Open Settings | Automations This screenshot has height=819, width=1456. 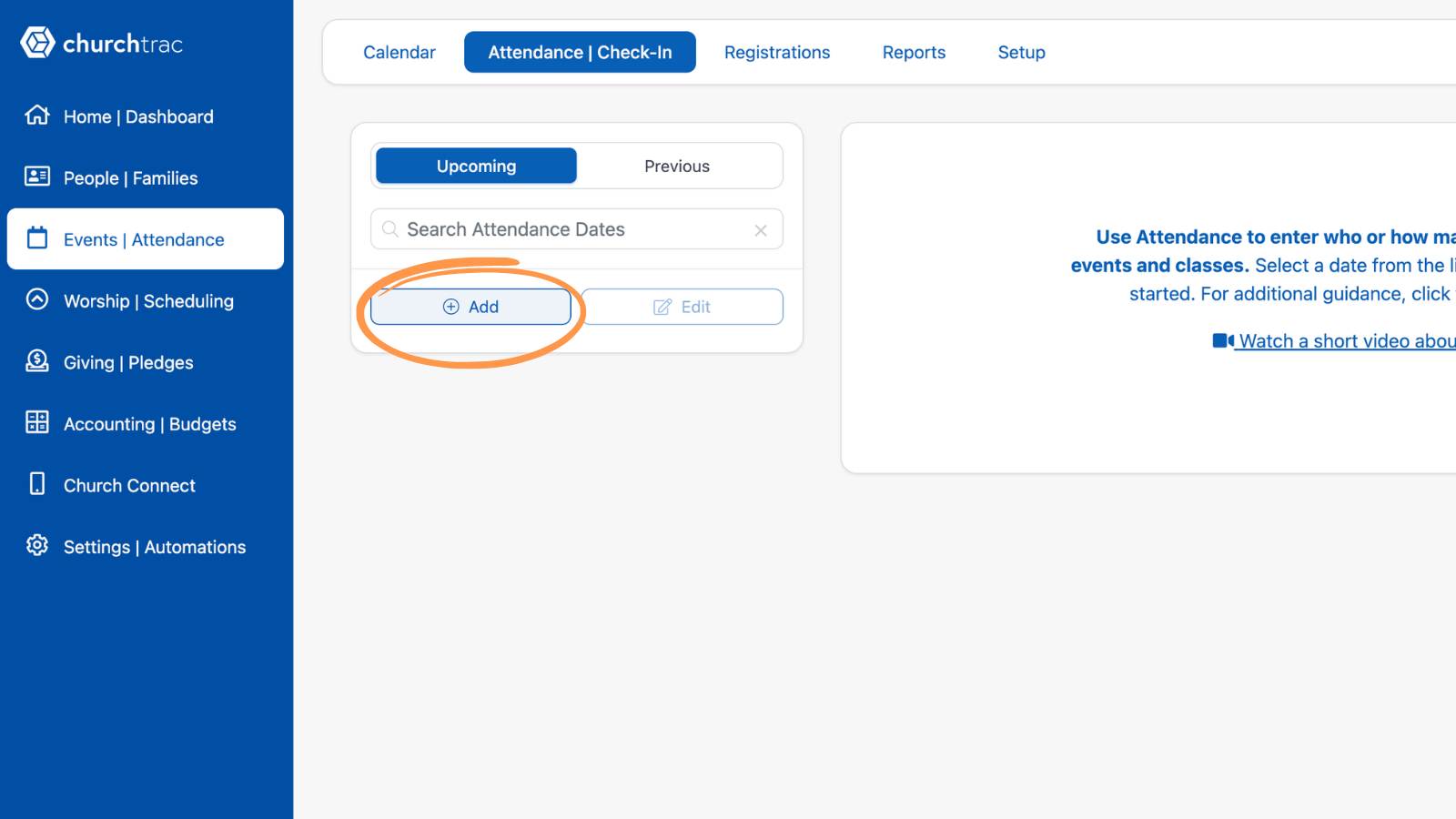[x=146, y=546]
